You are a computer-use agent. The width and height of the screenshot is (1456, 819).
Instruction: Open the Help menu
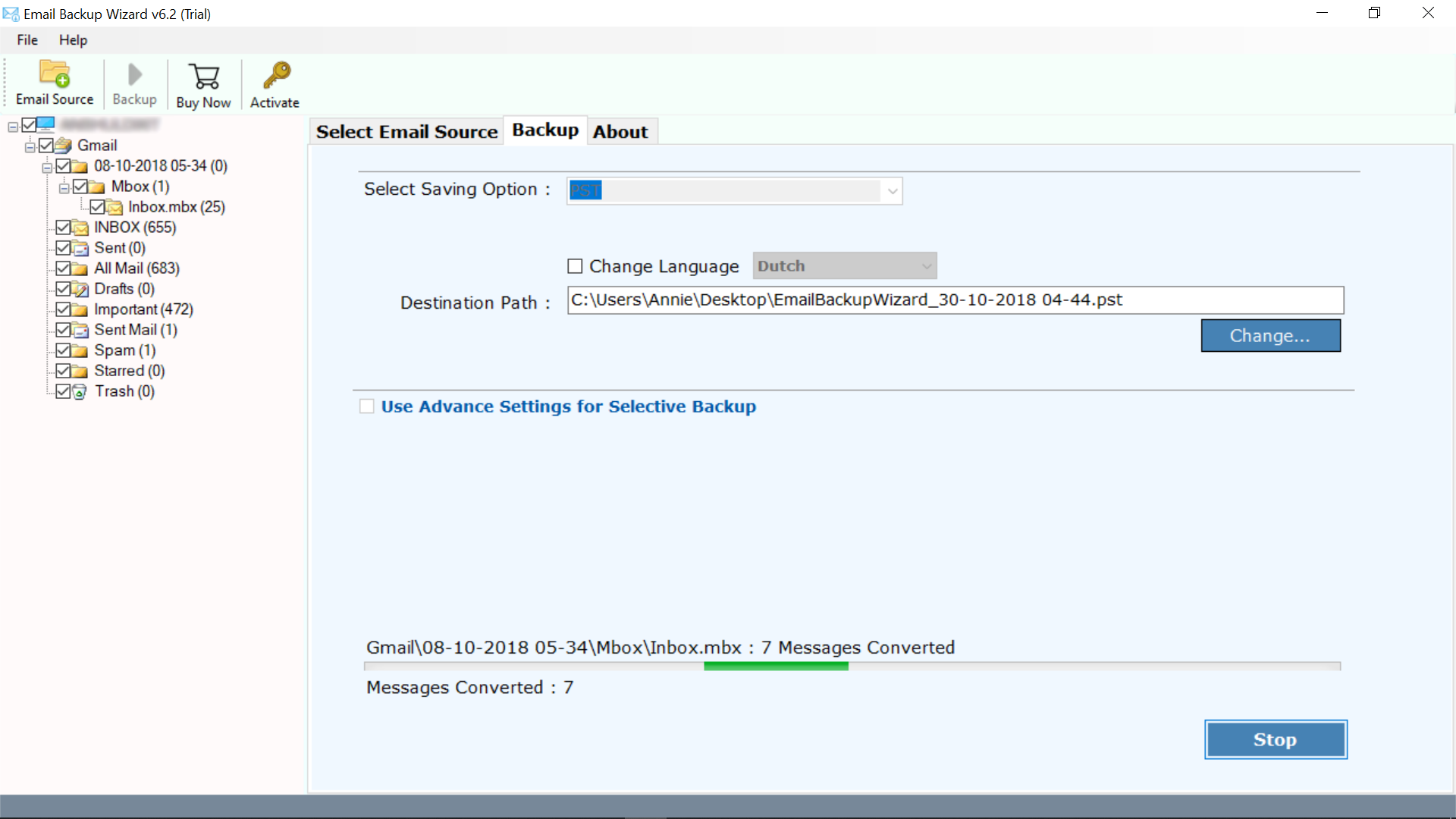point(73,40)
